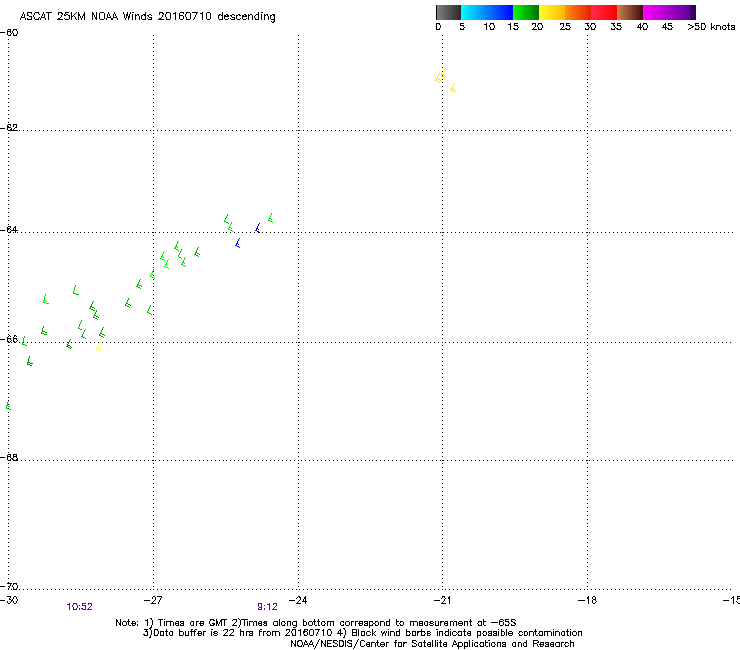
Task: Click the -30 longitude axis label
Action: pos(9,600)
